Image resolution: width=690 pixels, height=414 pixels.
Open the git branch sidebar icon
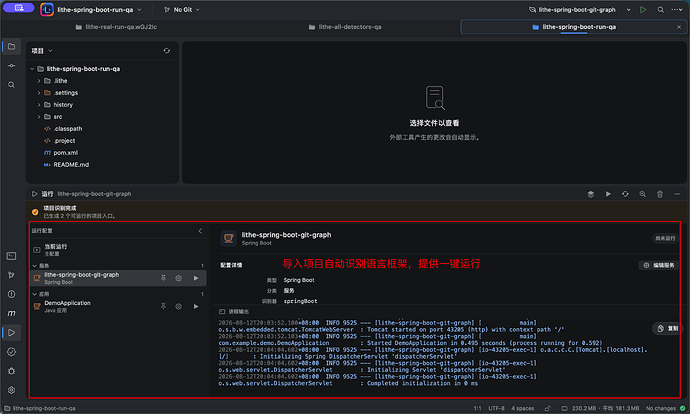(x=11, y=275)
